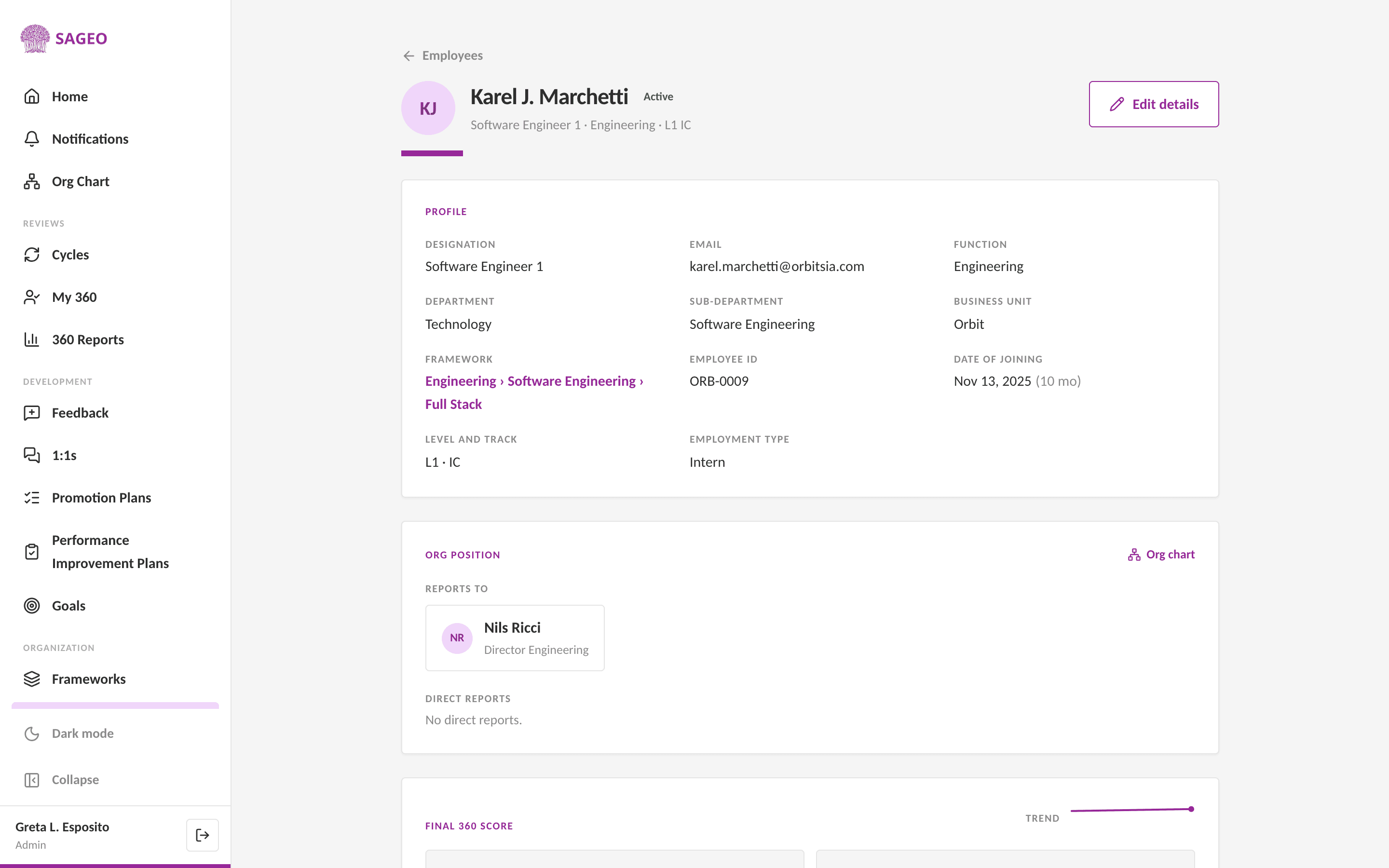Click the Org Chart sidebar icon
Viewport: 1389px width, 868px height.
click(31, 181)
